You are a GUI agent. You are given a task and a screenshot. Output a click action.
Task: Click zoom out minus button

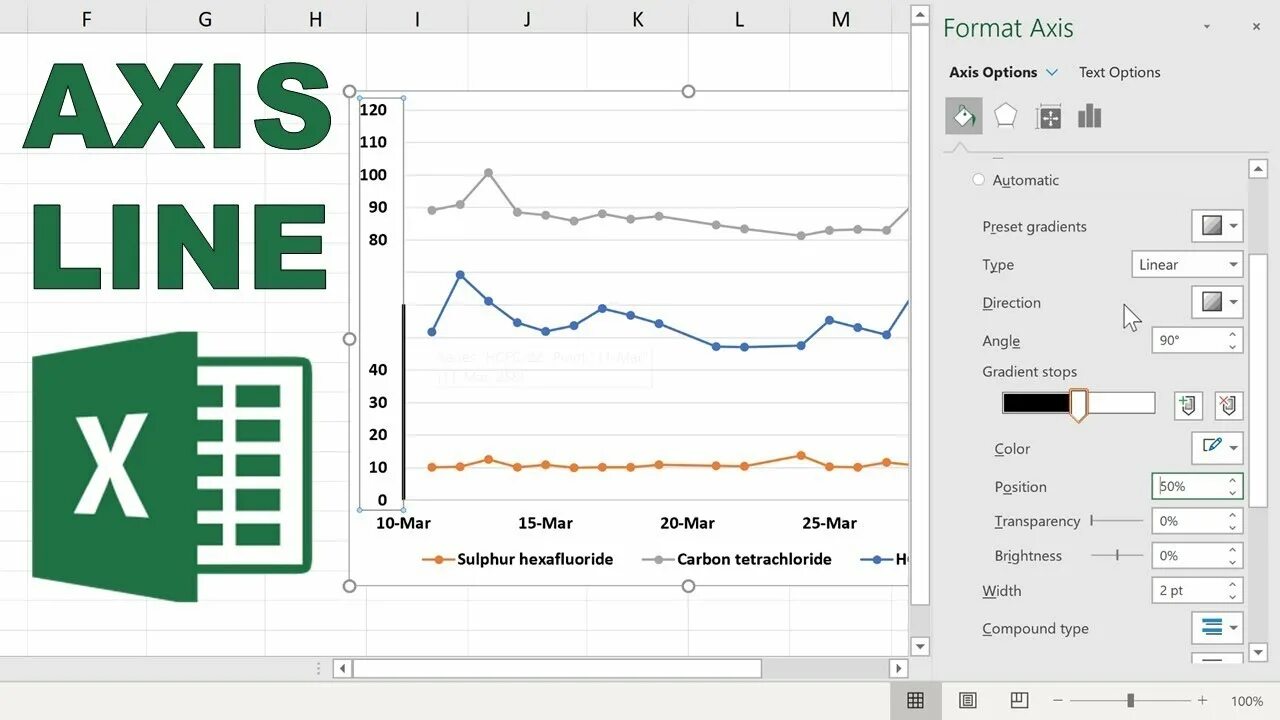pyautogui.click(x=1058, y=701)
